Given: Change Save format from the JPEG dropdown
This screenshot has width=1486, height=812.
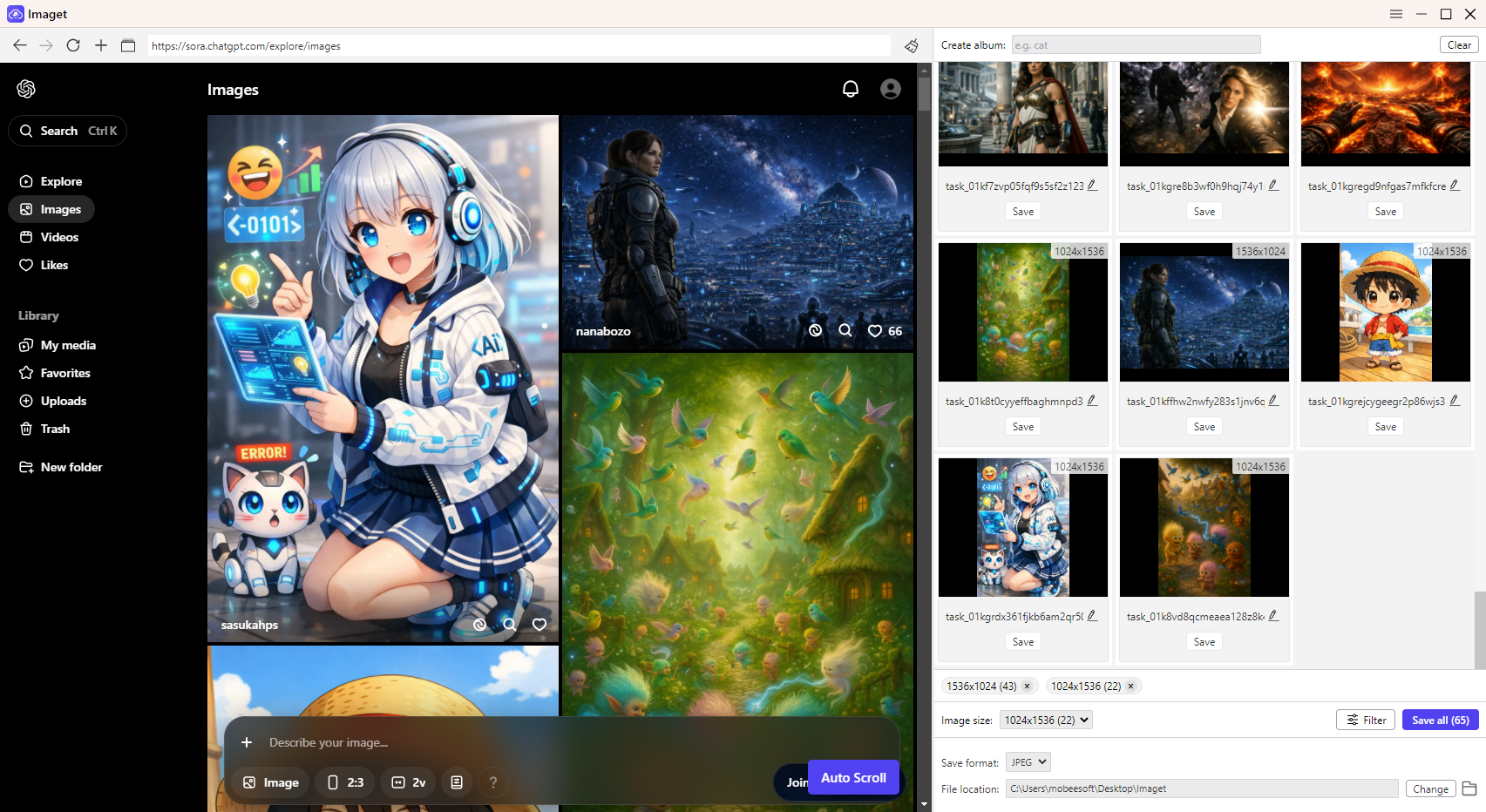Looking at the screenshot, I should click(x=1028, y=761).
